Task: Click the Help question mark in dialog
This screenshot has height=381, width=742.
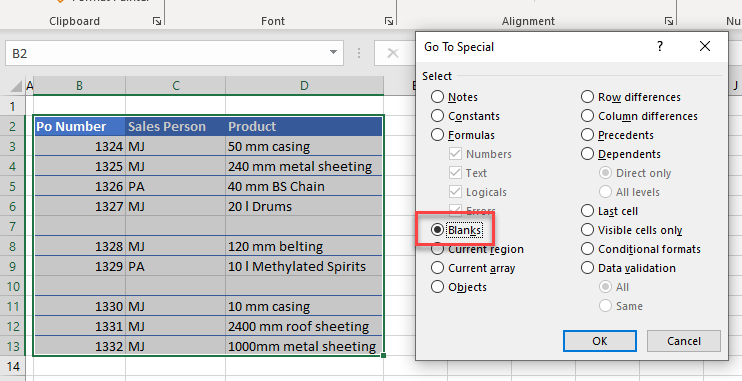Action: (660, 46)
